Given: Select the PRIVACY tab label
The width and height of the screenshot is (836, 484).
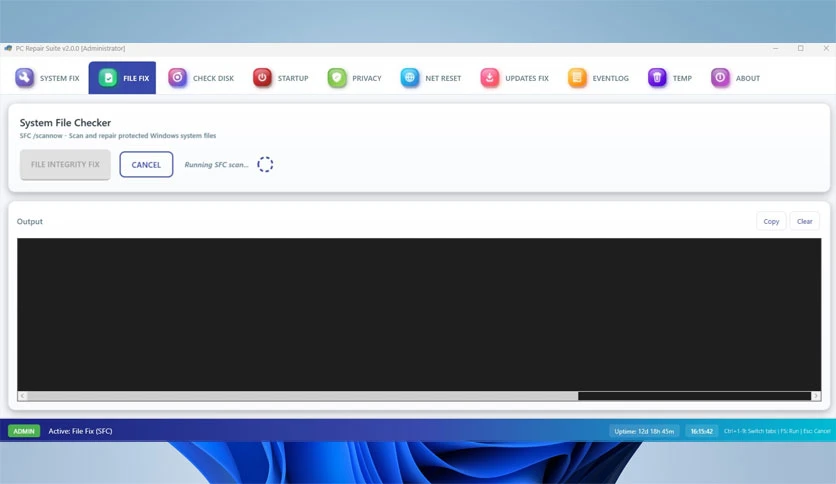Looking at the screenshot, I should coord(367,78).
